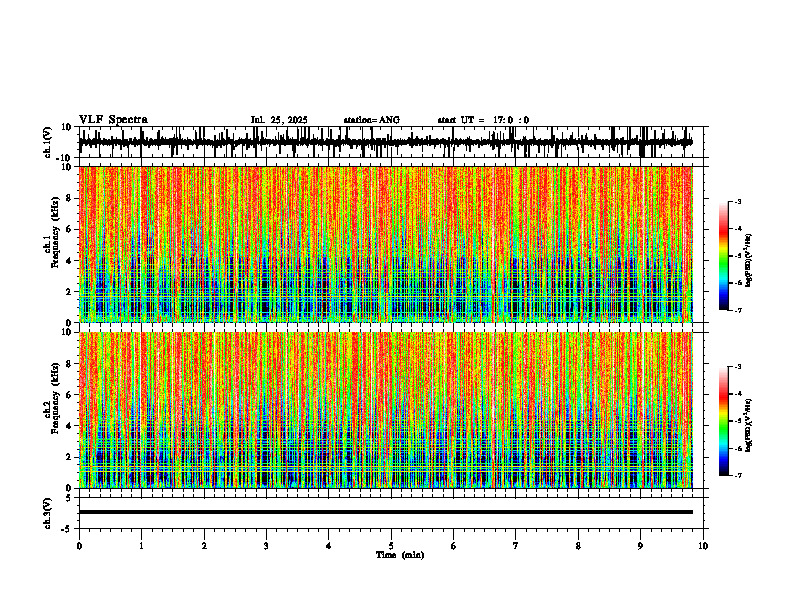The image size is (792, 612).
Task: Click the "start UT = 17:0 :0" text
Action: click(483, 120)
